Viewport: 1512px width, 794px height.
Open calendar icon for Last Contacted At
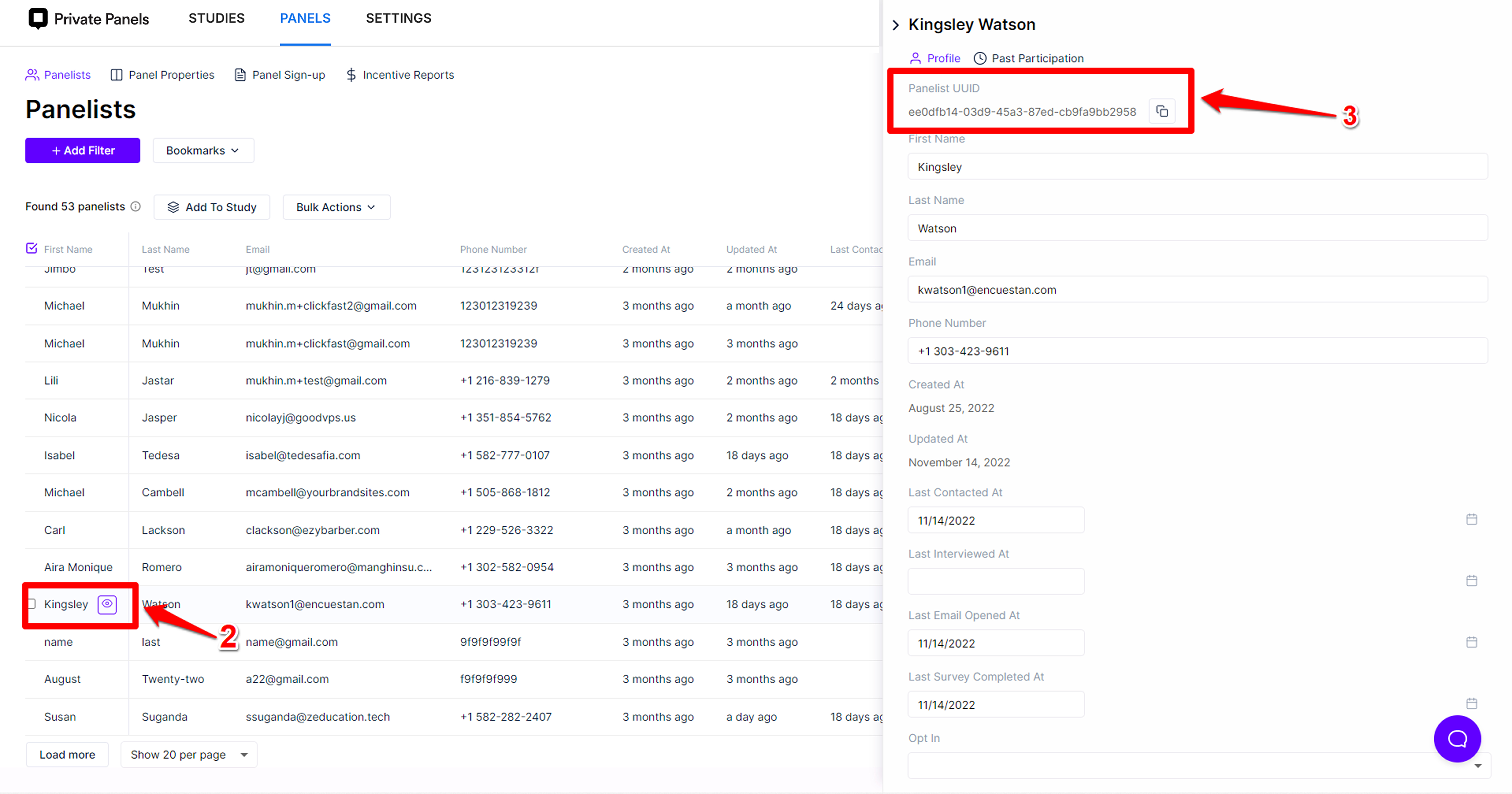point(1471,519)
